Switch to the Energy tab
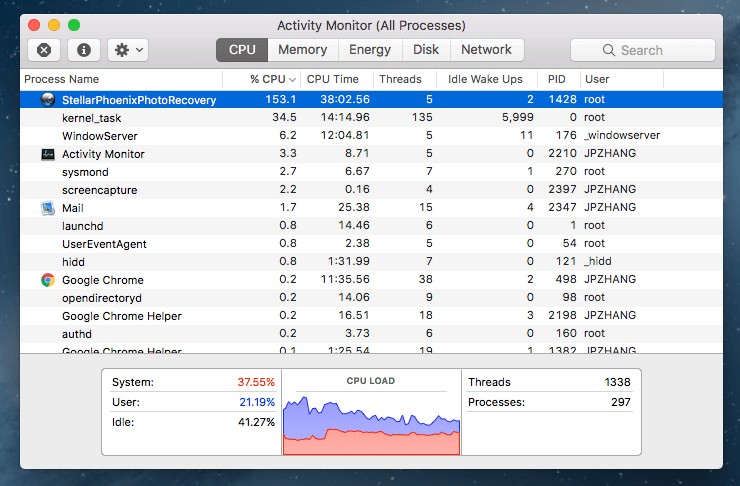 point(370,50)
